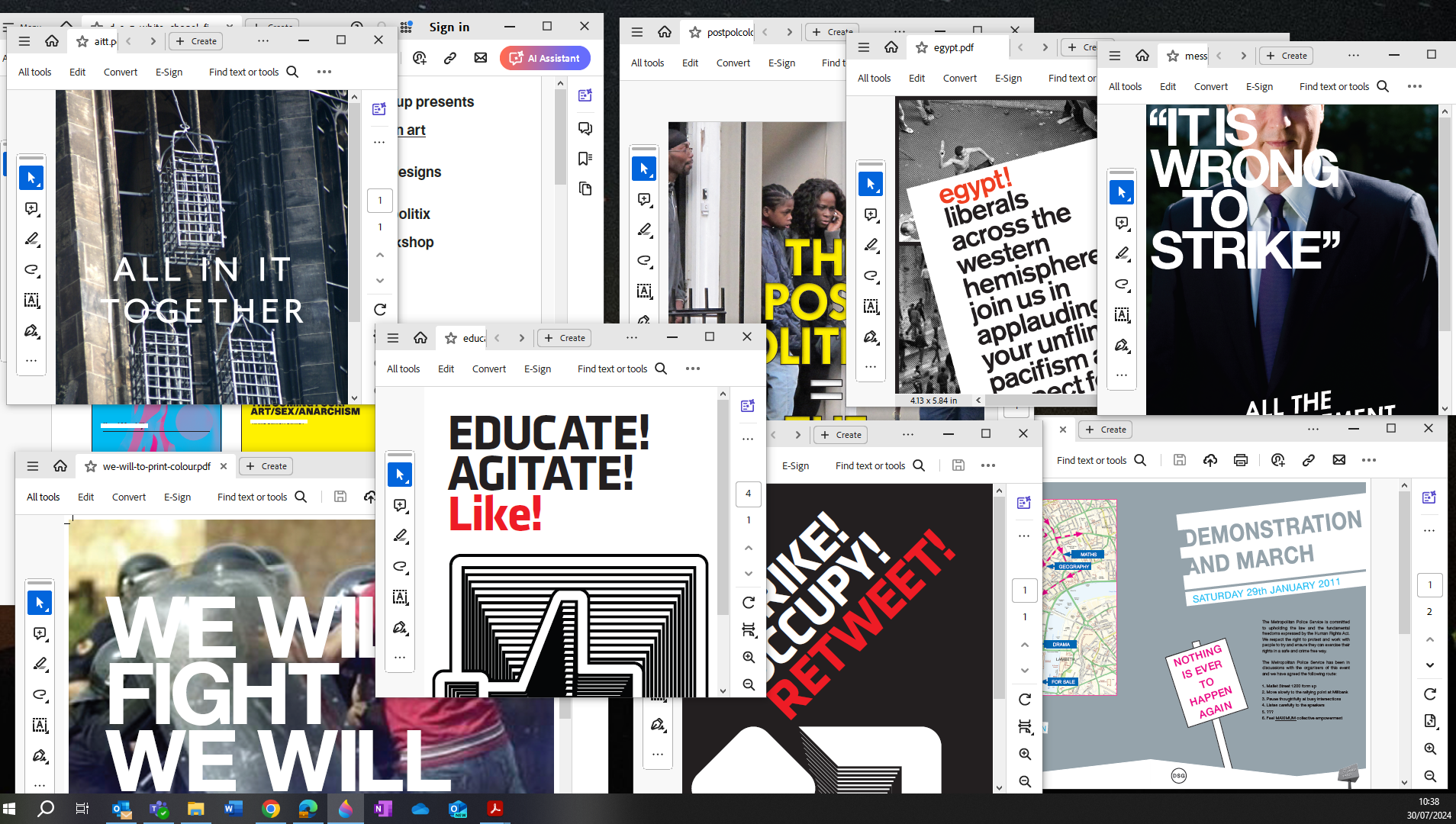Open the hamburger menu in egypt.pdf window
This screenshot has height=824, width=1456.
pos(864,47)
